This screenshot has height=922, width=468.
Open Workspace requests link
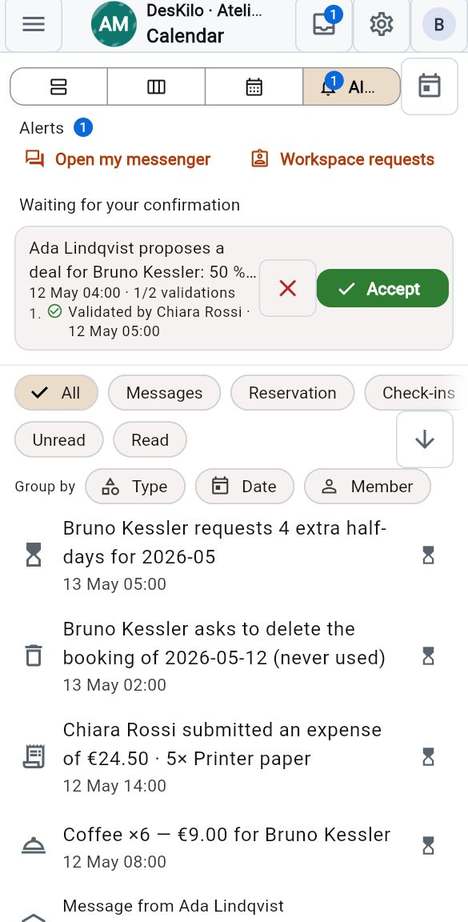point(343,159)
